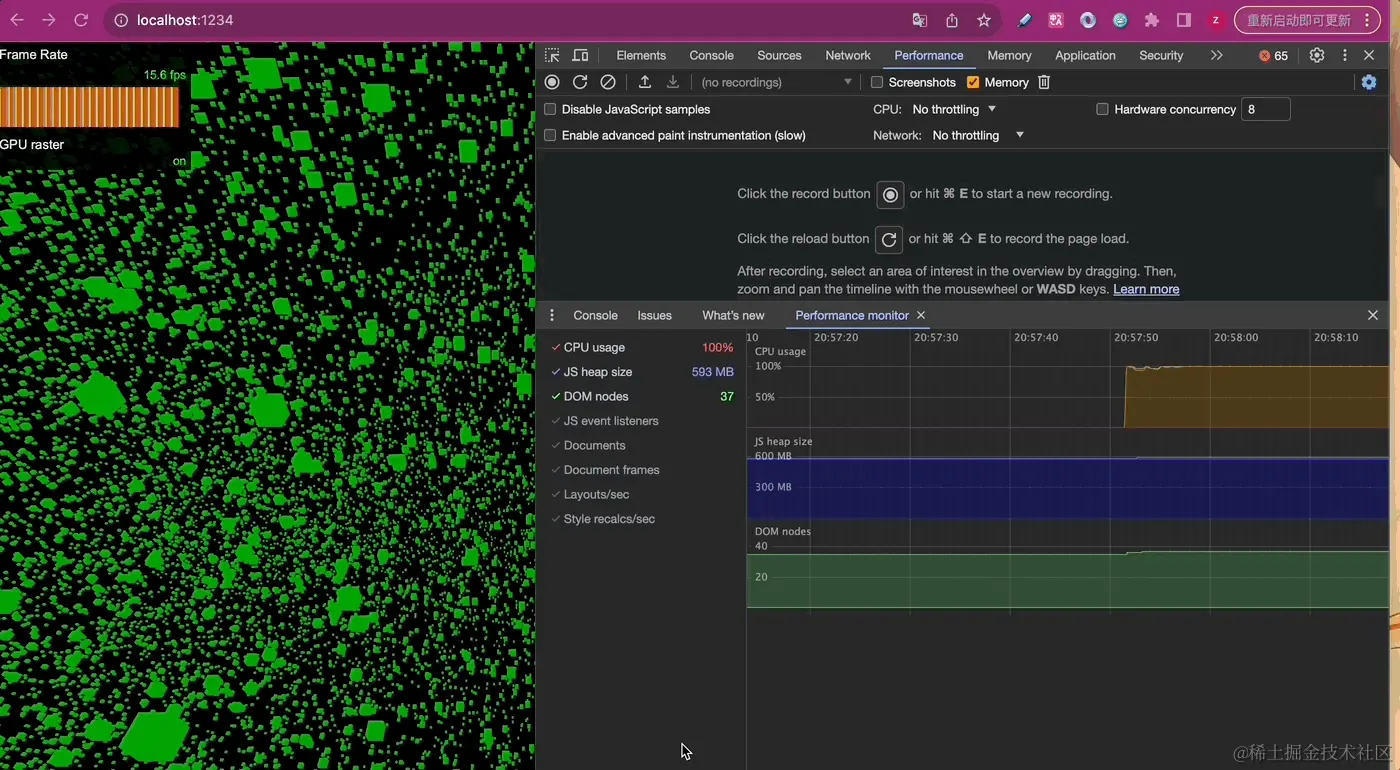
Task: Click the load profile upload icon
Action: tap(645, 82)
